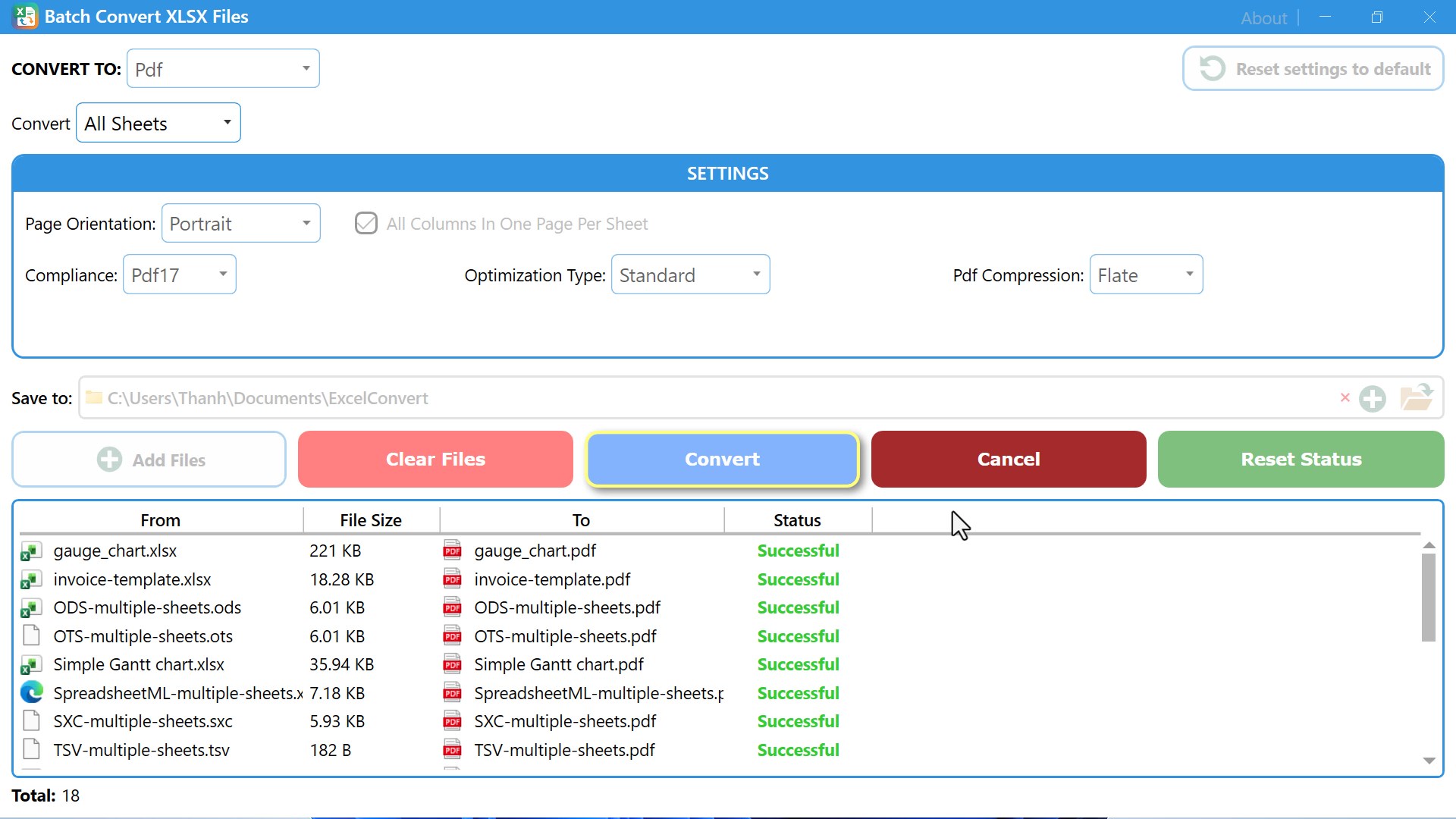Click the app logo in title bar
This screenshot has width=1456, height=819.
tap(24, 16)
